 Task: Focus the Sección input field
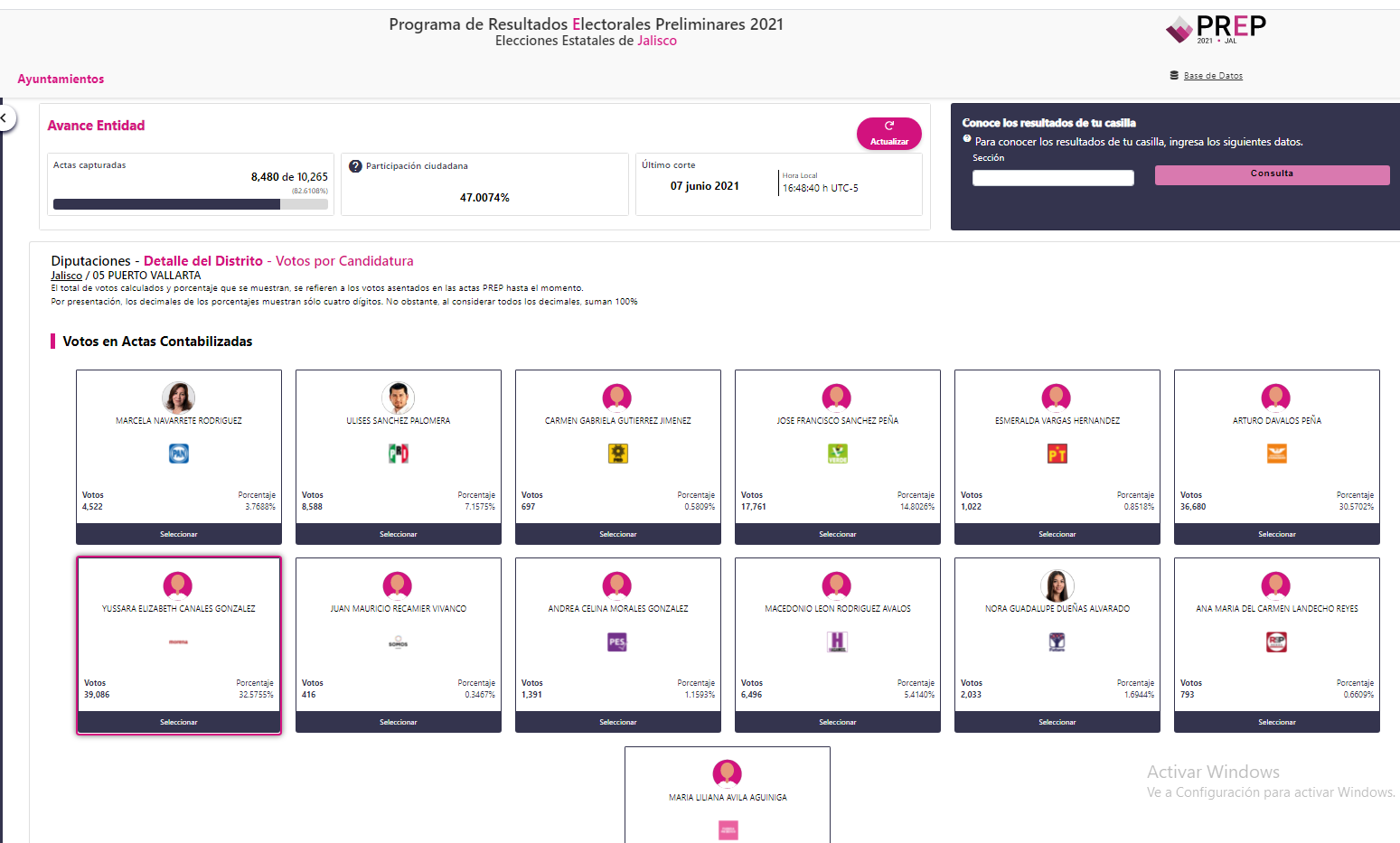point(1053,178)
